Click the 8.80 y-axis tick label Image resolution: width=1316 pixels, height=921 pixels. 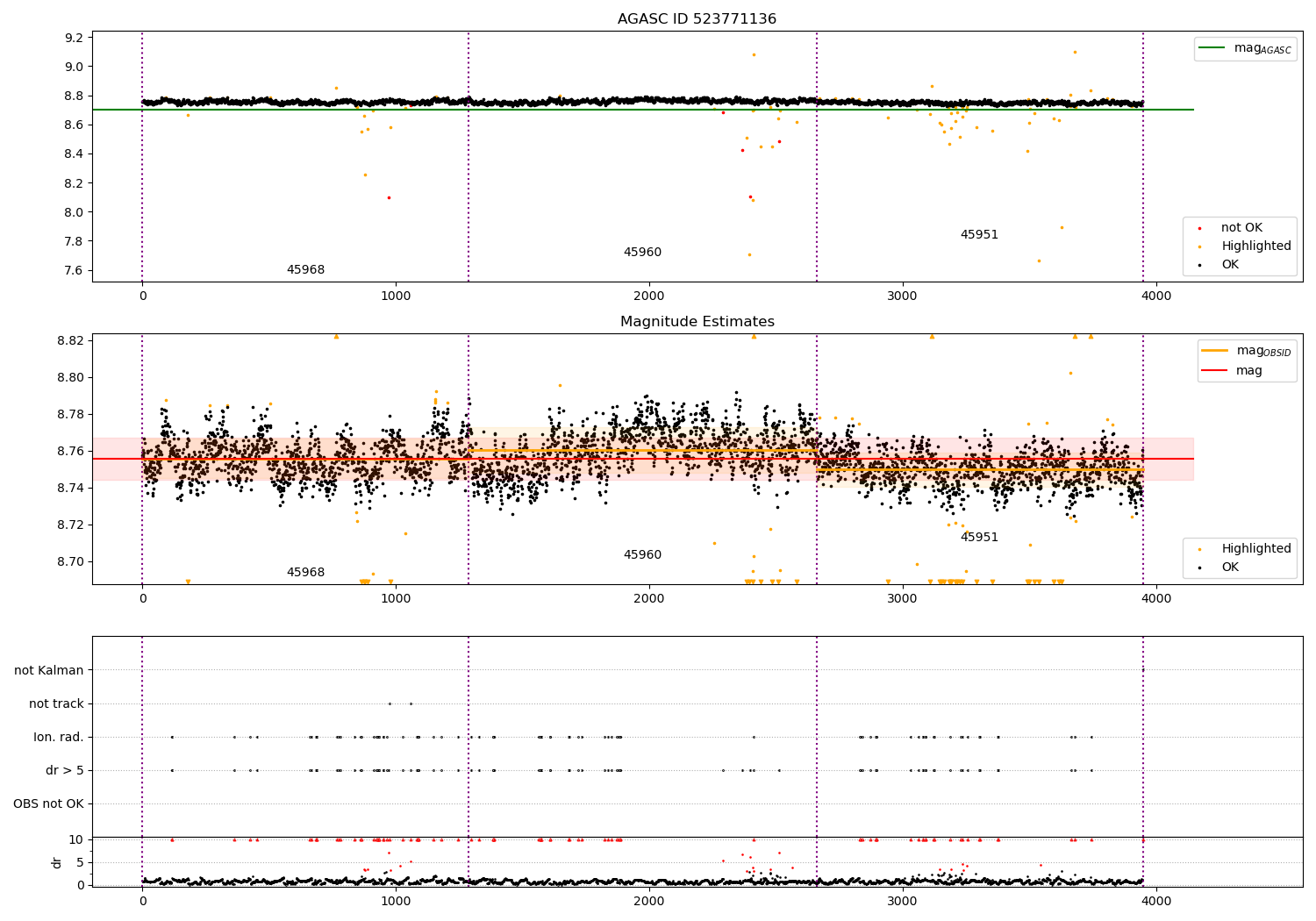[x=71, y=377]
